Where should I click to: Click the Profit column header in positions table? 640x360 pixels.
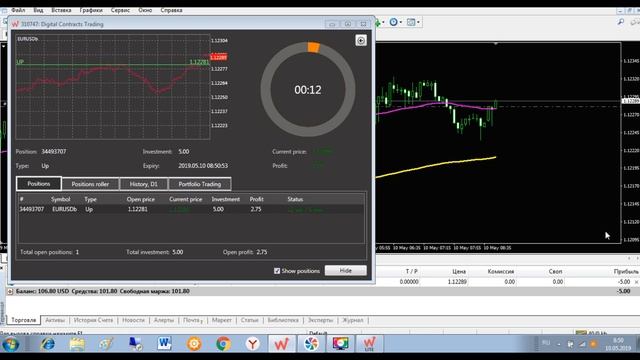[257, 200]
